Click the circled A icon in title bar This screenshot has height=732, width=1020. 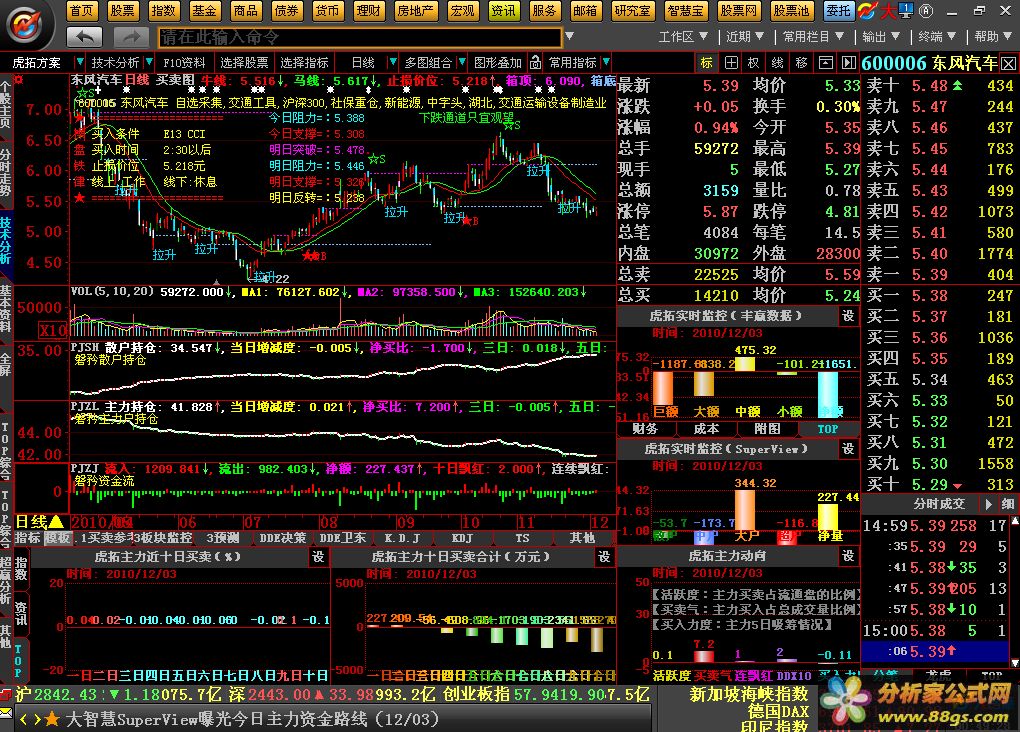coord(926,10)
